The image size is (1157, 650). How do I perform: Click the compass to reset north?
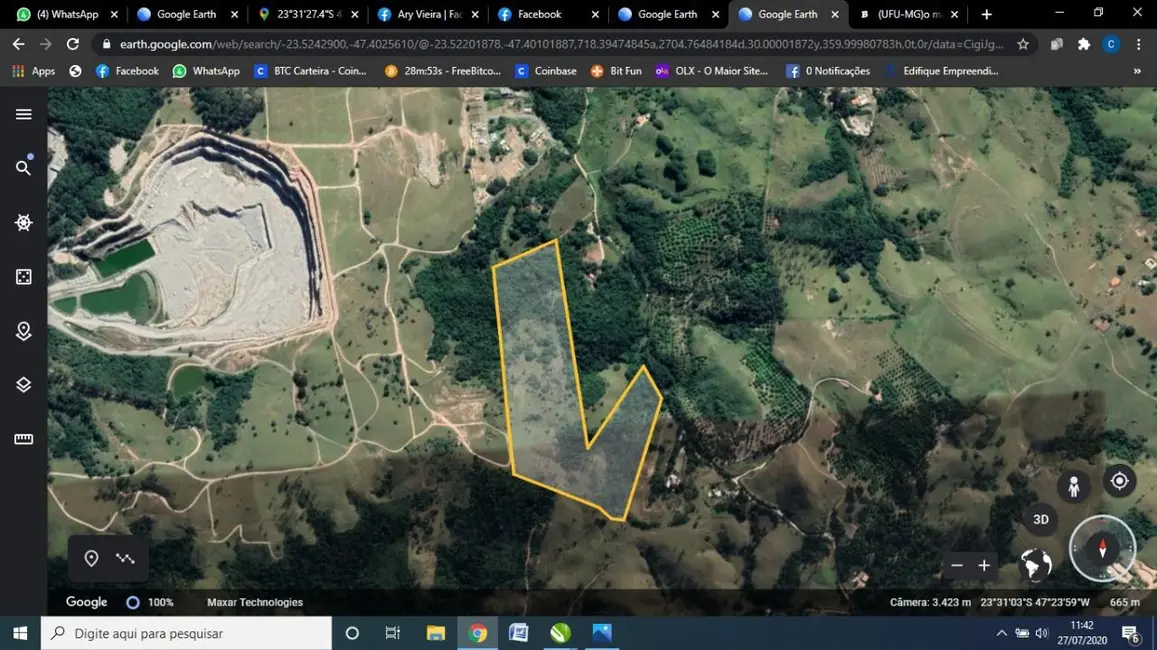click(x=1103, y=548)
